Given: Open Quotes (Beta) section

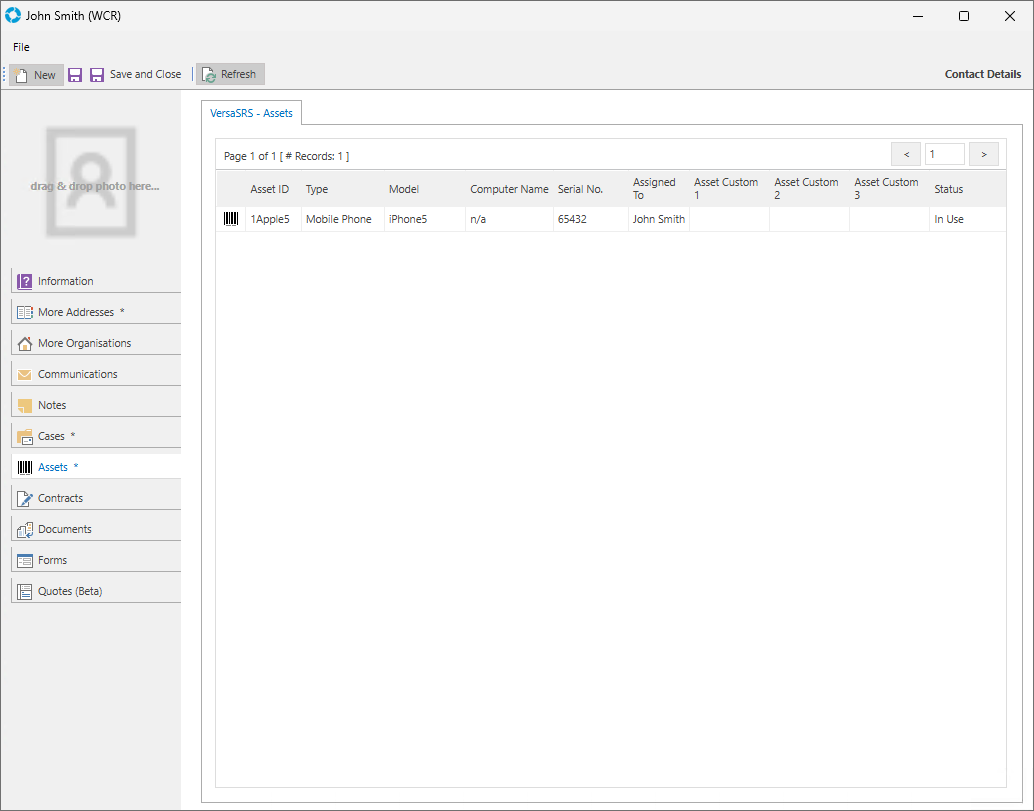Looking at the screenshot, I should pyautogui.click(x=70, y=591).
